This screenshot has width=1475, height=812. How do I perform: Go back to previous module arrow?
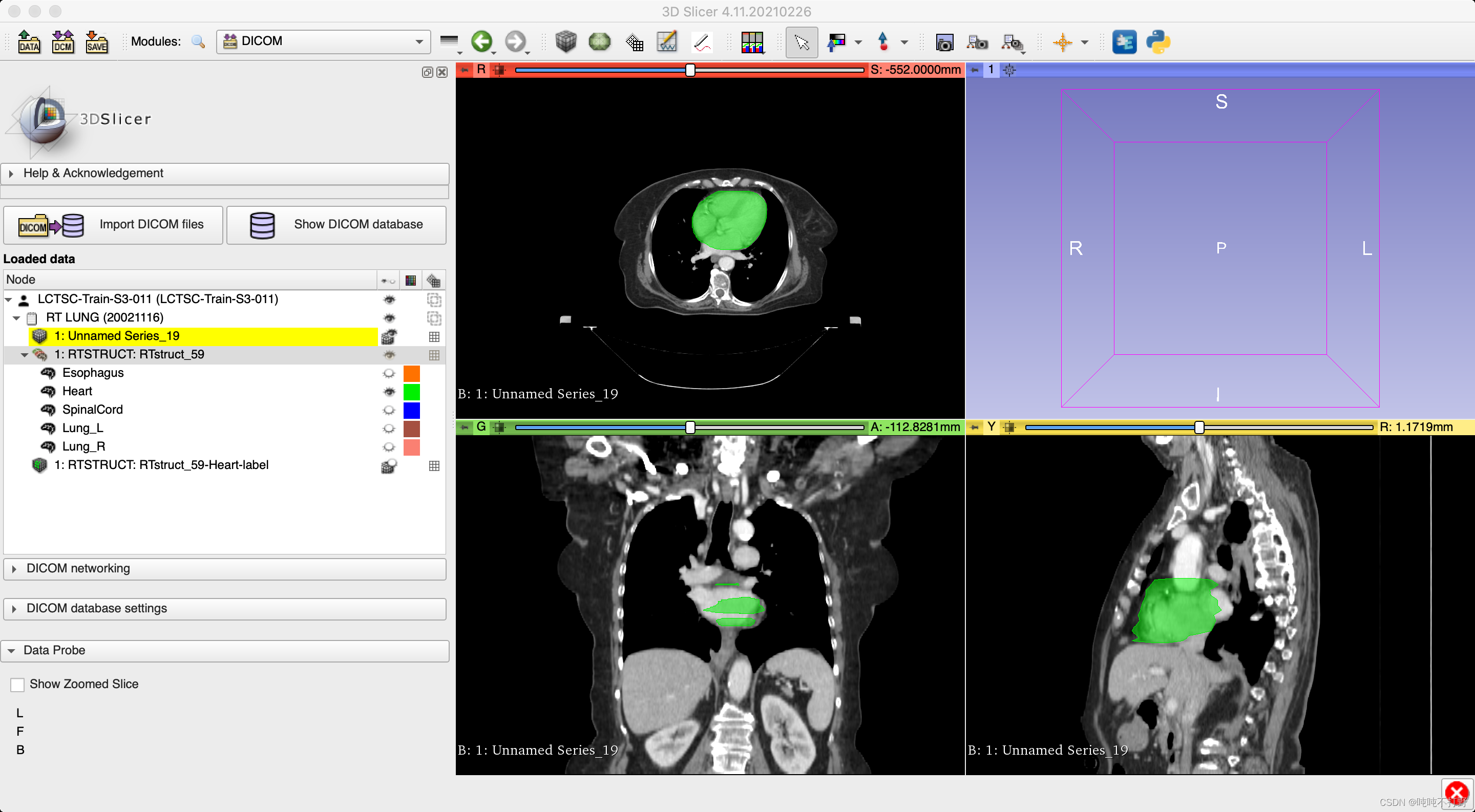point(481,42)
